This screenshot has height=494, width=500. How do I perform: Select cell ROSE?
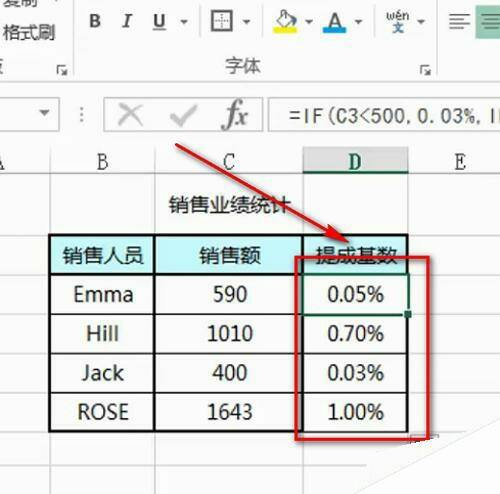[x=102, y=412]
